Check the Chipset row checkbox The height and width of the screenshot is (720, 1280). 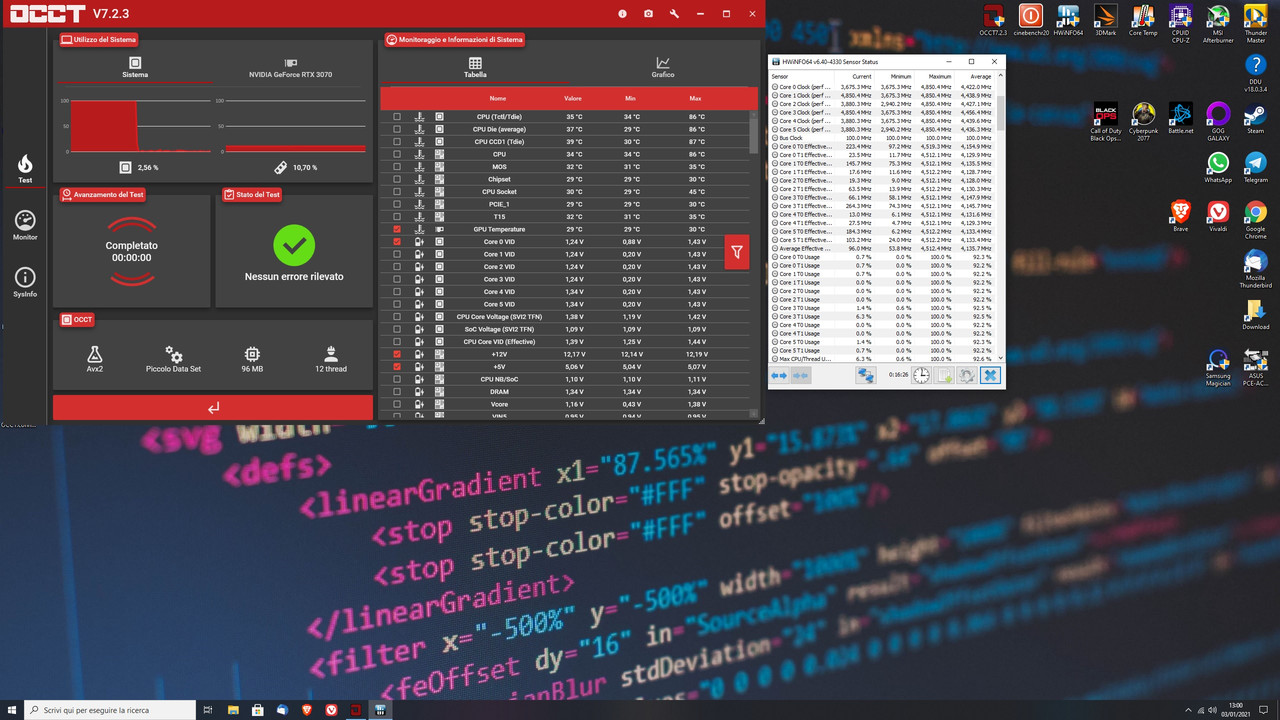tap(397, 179)
